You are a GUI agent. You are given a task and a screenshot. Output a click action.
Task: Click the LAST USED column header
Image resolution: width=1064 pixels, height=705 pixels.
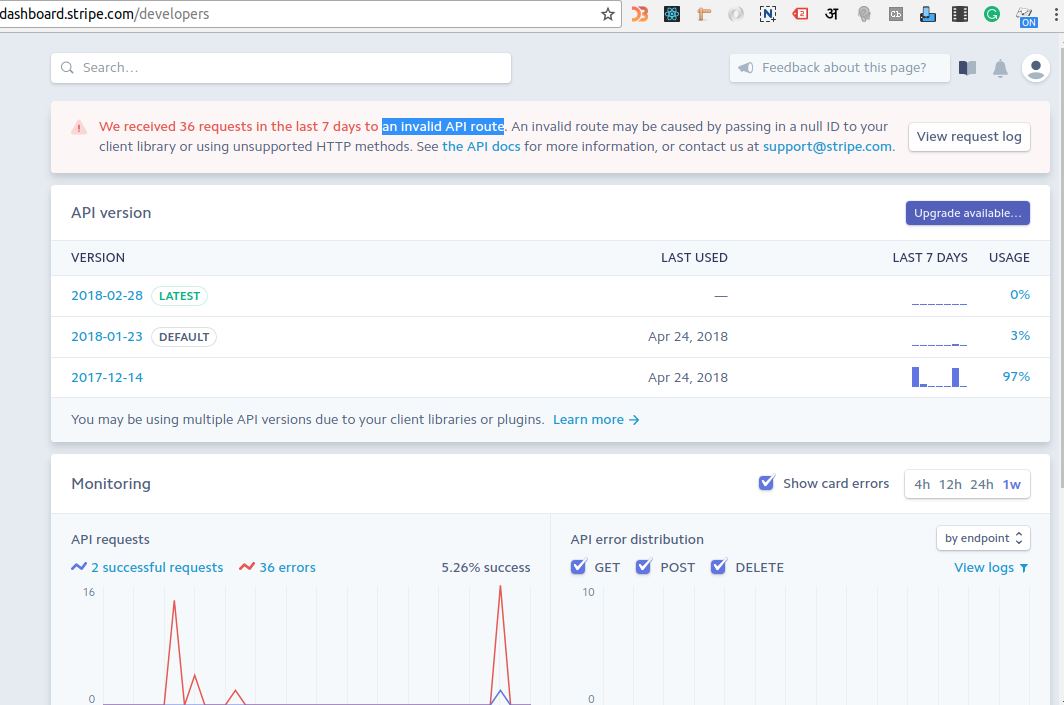point(694,257)
